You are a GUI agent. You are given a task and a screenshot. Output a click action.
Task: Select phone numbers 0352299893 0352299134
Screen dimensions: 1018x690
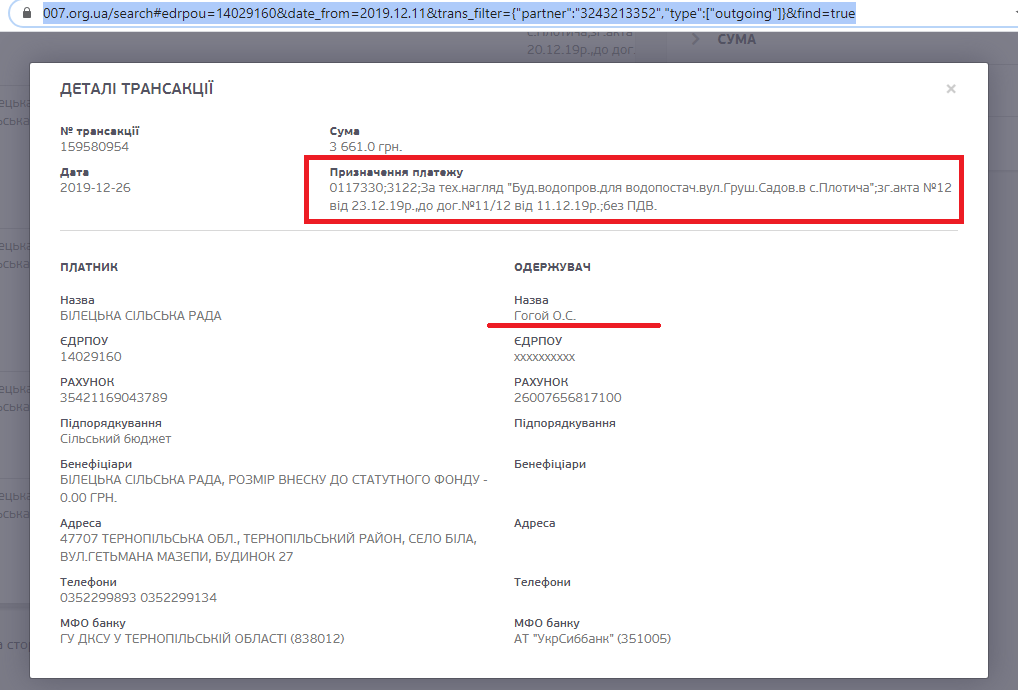coord(138,597)
